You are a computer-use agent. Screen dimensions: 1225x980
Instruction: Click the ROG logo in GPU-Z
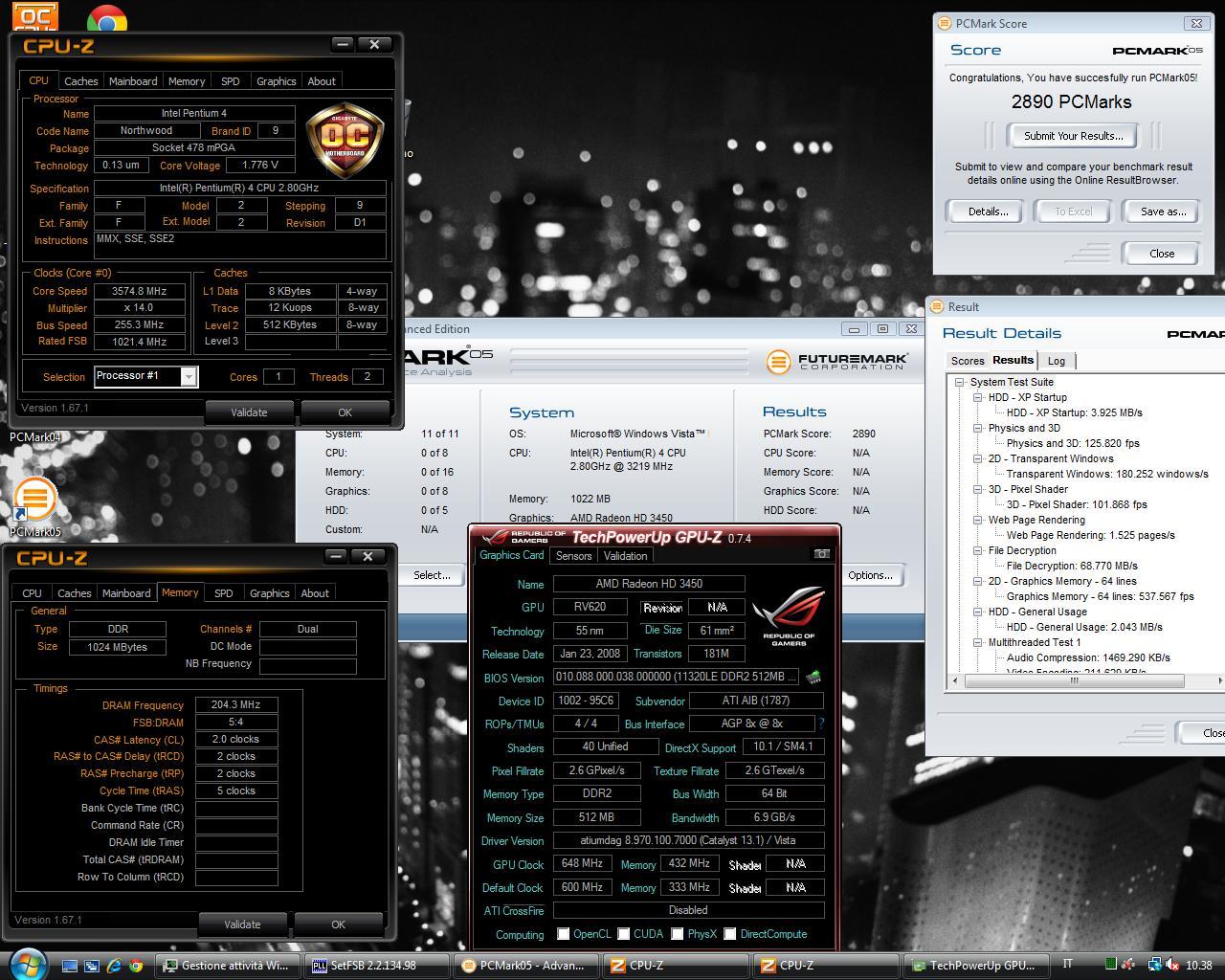point(789,616)
